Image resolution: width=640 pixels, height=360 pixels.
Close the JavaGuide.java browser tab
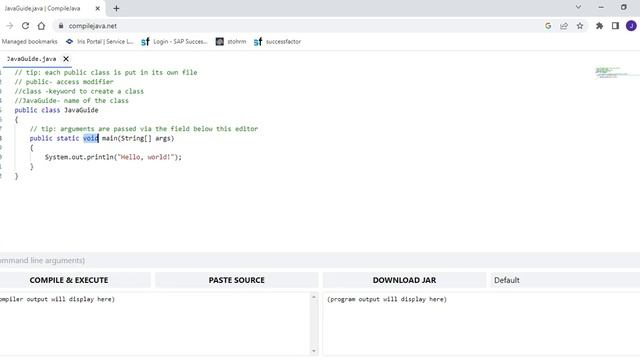click(98, 8)
